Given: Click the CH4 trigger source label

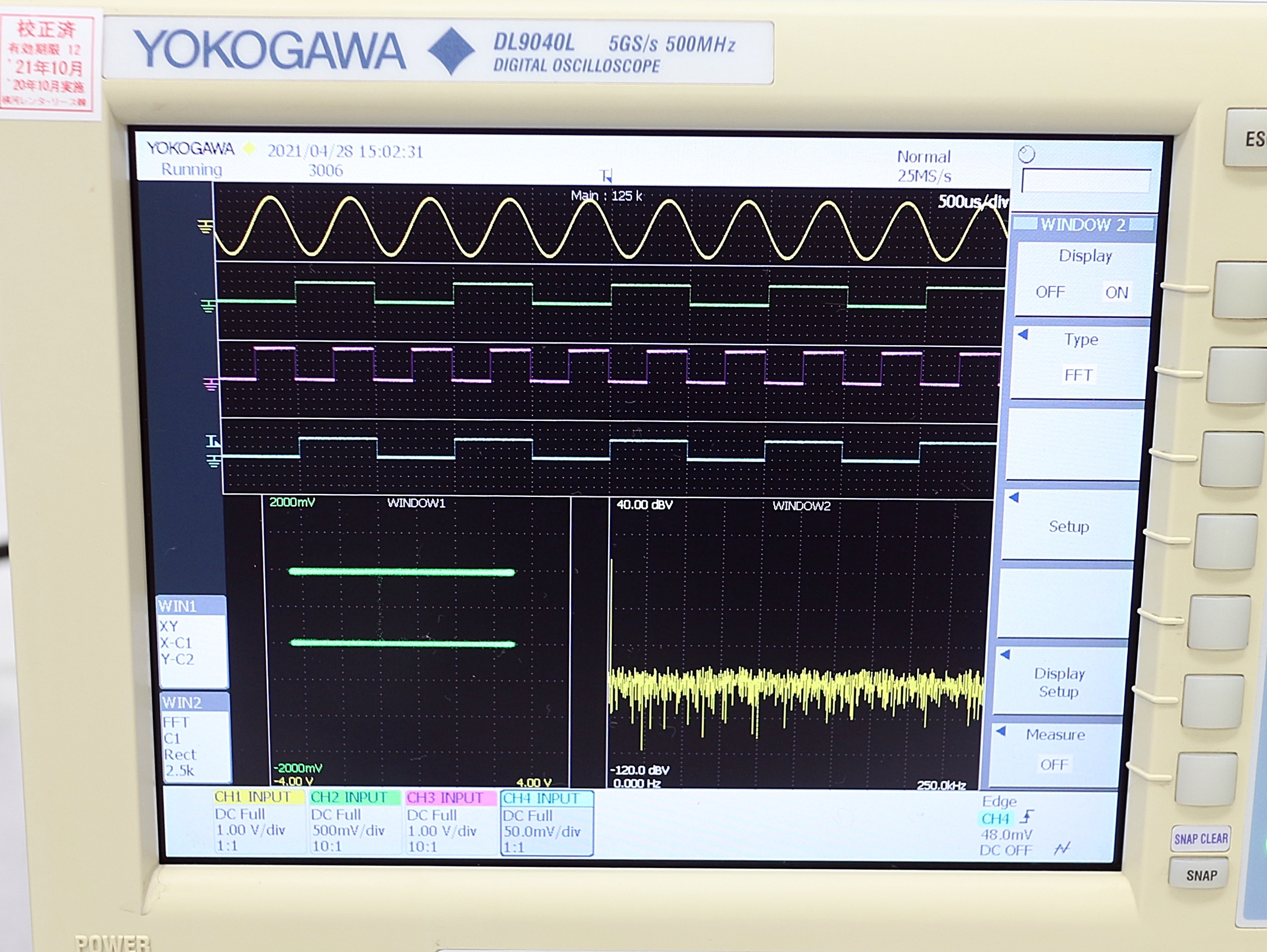Looking at the screenshot, I should pyautogui.click(x=995, y=818).
